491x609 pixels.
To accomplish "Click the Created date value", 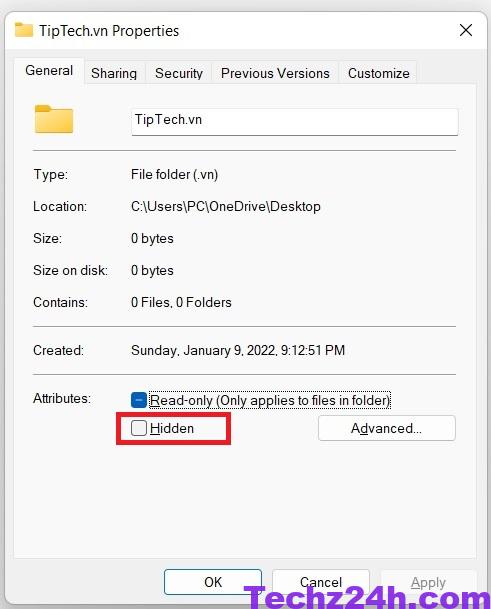I will point(238,350).
